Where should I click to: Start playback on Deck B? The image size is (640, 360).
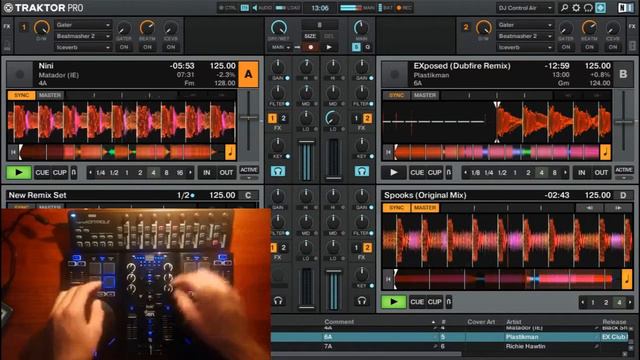[x=393, y=172]
